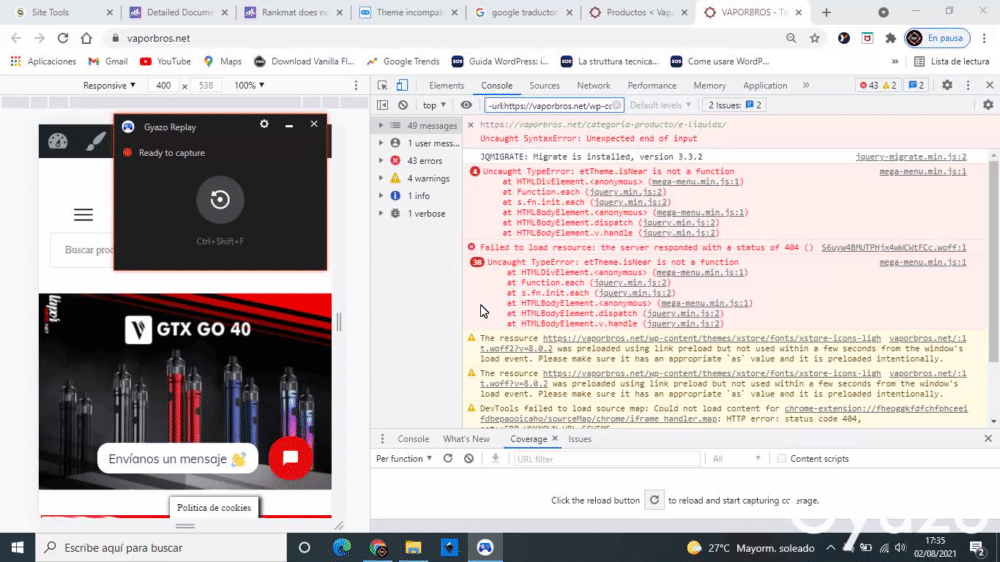Image resolution: width=1000 pixels, height=562 pixels.
Task: Click Envíanos un mensaje chat prompt
Action: (x=177, y=459)
